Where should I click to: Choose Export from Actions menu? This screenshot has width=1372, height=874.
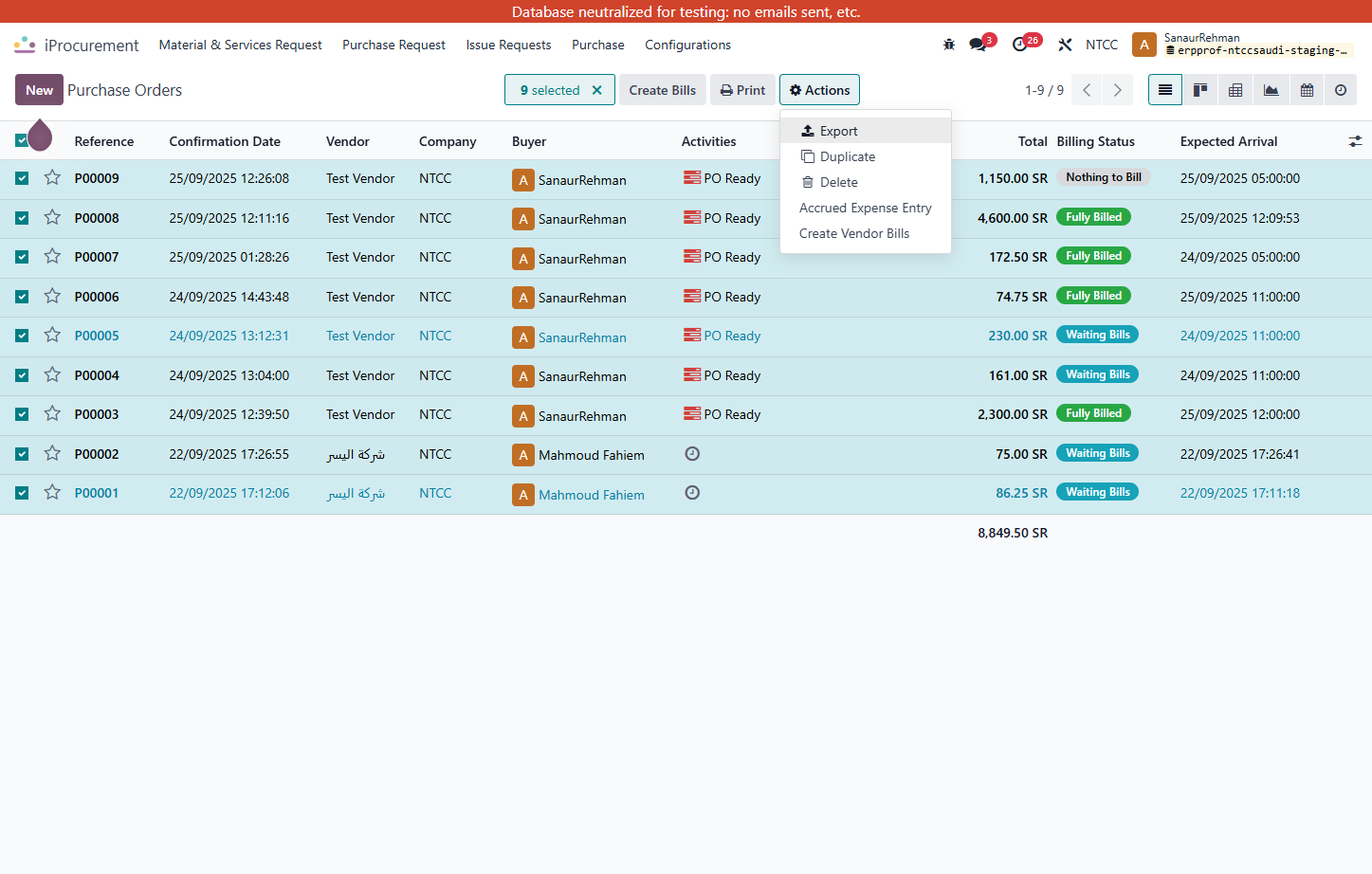(x=866, y=131)
